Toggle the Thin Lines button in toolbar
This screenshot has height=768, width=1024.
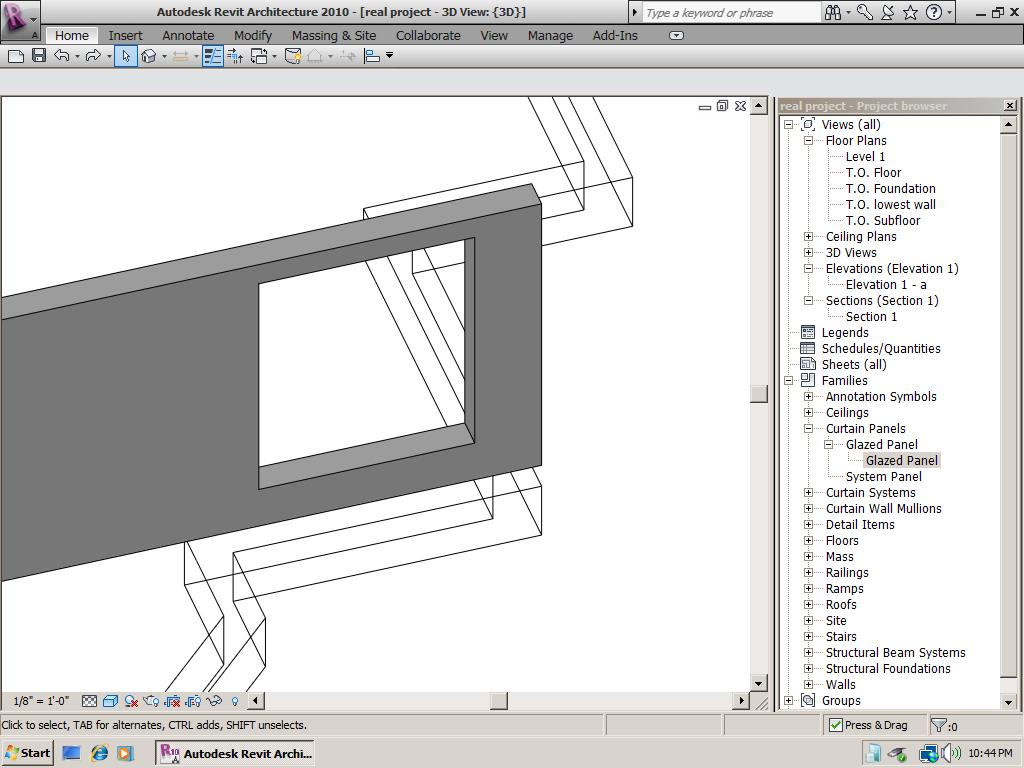coord(212,56)
